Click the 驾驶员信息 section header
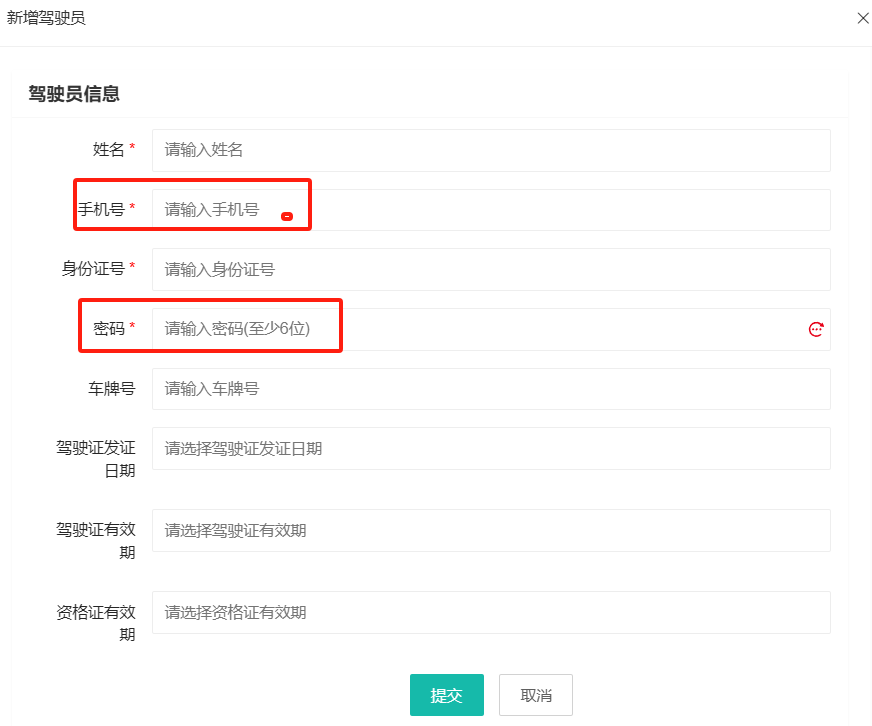 74,94
